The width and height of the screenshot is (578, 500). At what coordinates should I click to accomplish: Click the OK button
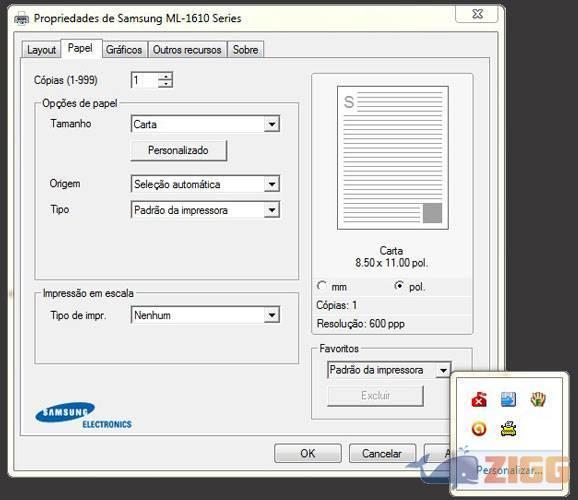pyautogui.click(x=308, y=453)
